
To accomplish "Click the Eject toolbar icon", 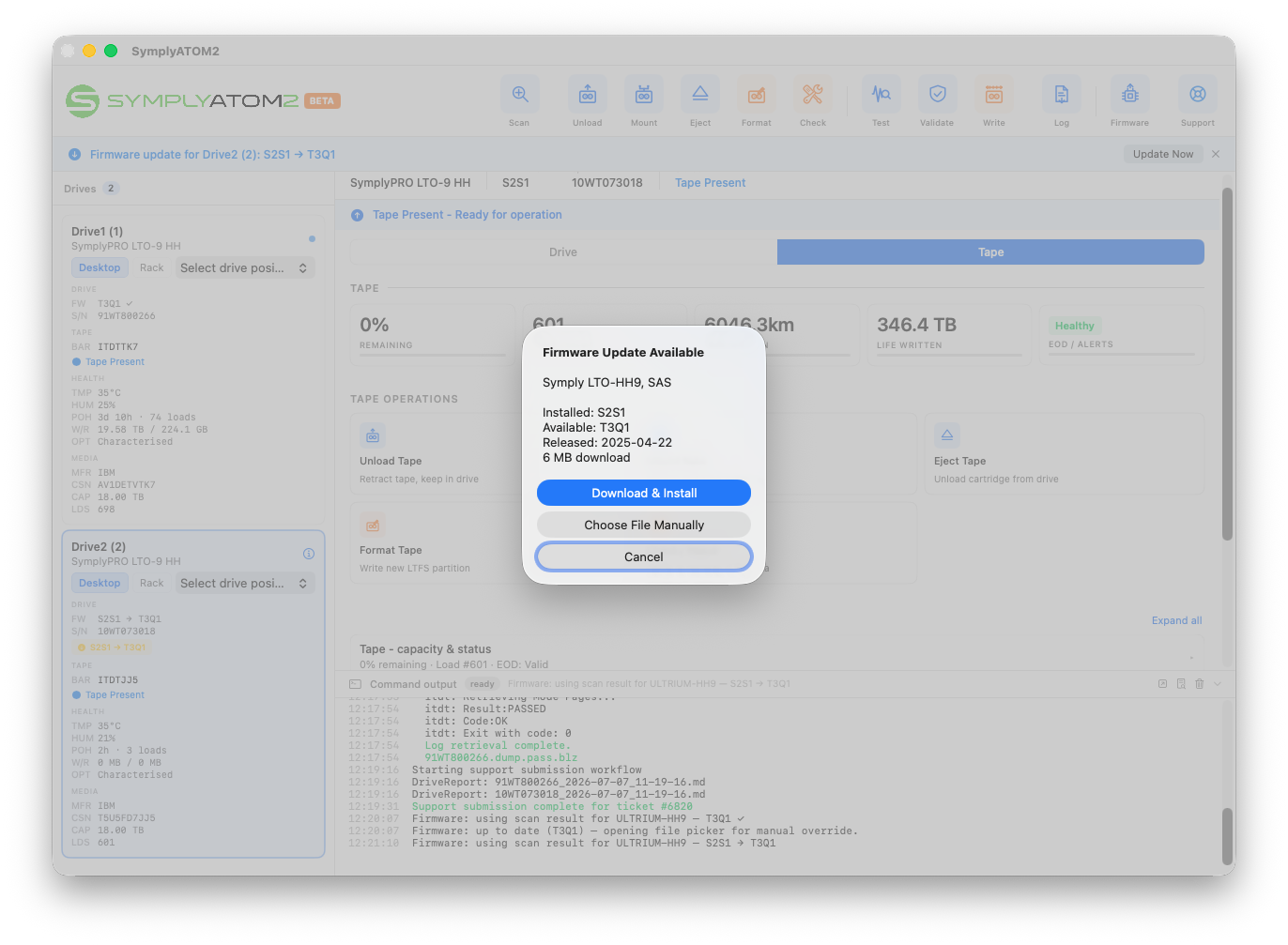I will tap(700, 95).
